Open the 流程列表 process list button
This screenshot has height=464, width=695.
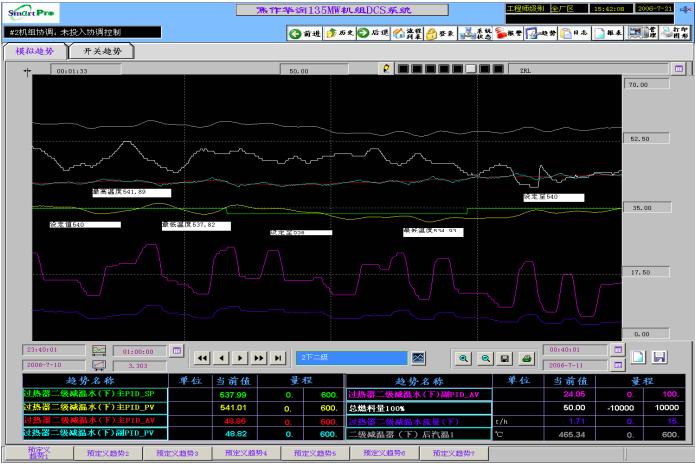coord(408,33)
